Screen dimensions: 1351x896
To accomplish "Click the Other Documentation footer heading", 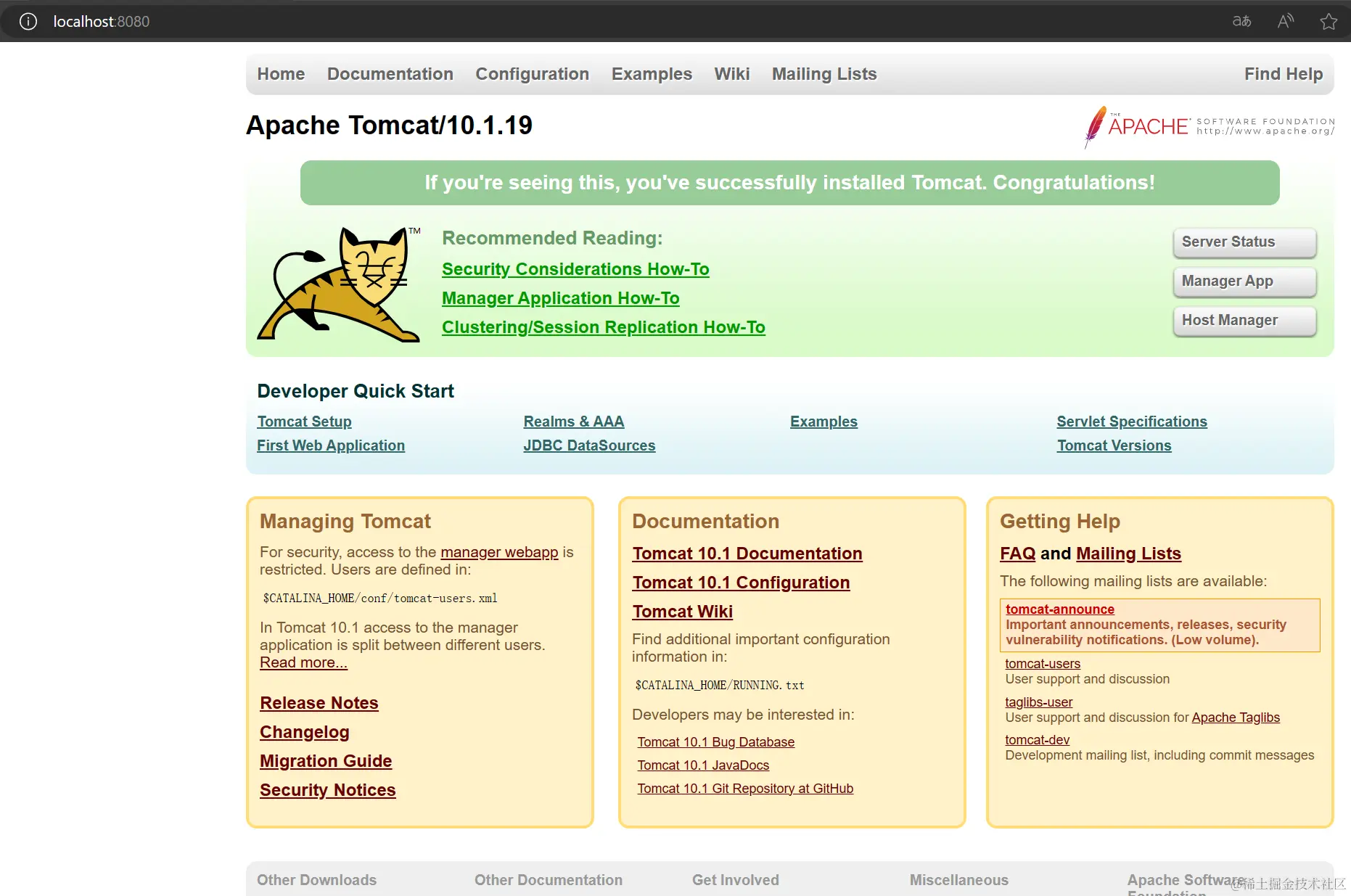I will click(x=549, y=880).
